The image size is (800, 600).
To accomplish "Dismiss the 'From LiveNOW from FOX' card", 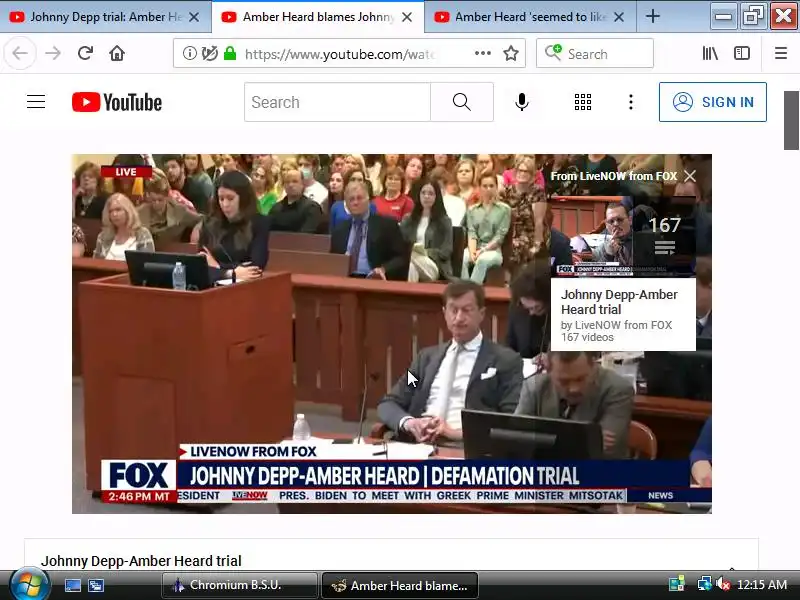I will [690, 176].
